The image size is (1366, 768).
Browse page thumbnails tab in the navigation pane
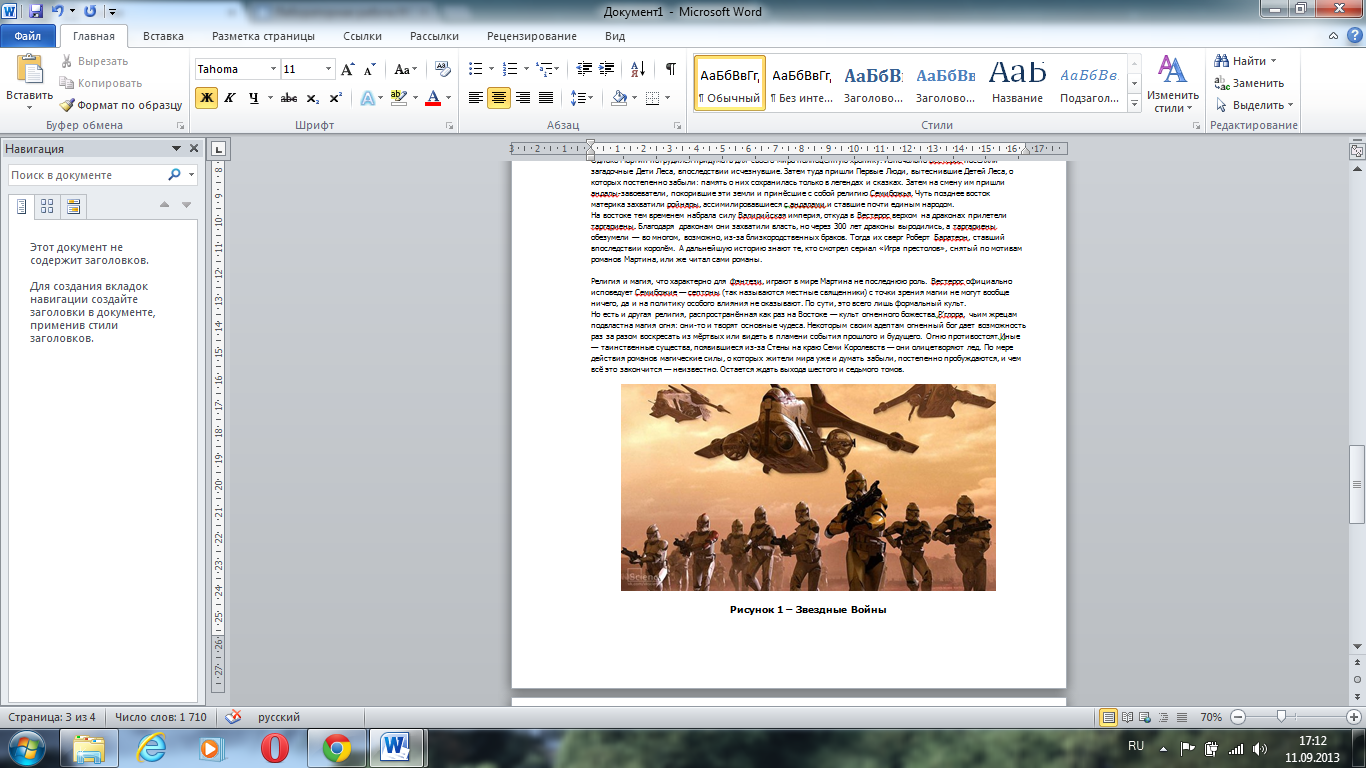point(46,206)
